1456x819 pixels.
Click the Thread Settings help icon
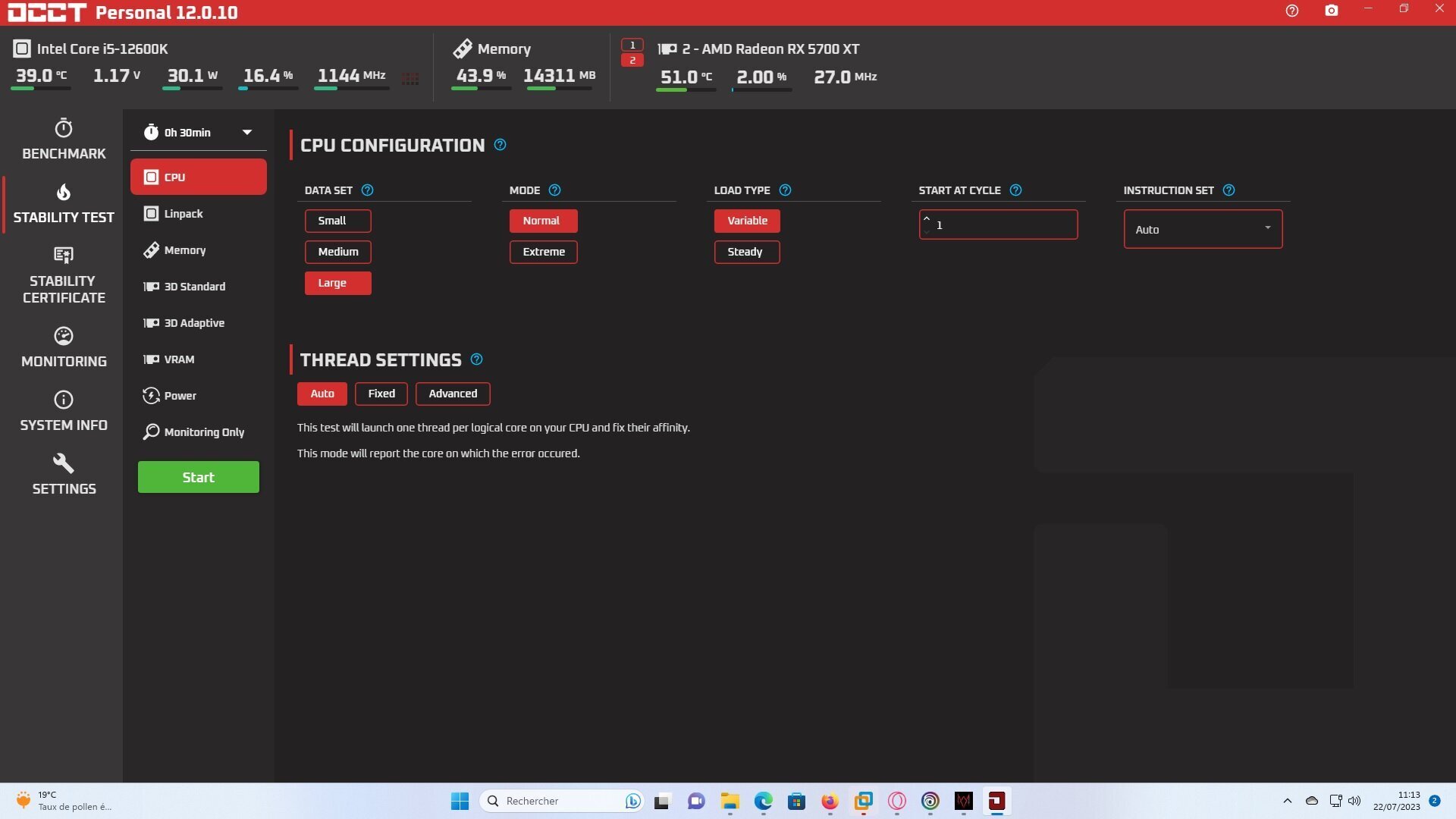point(476,359)
